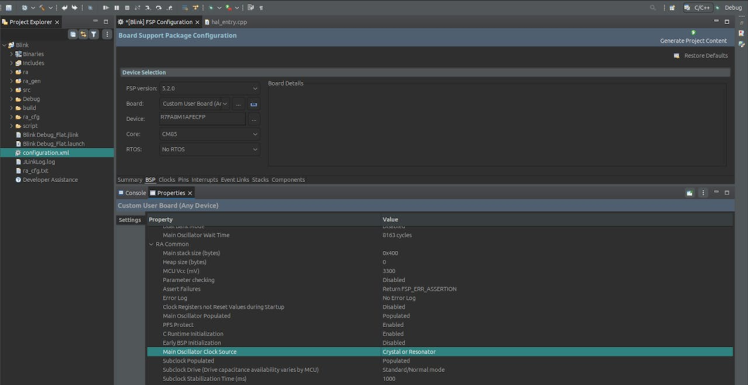Viewport: 748px width, 385px height.
Task: Close the Project Explorer view tab
Action: tap(57, 22)
